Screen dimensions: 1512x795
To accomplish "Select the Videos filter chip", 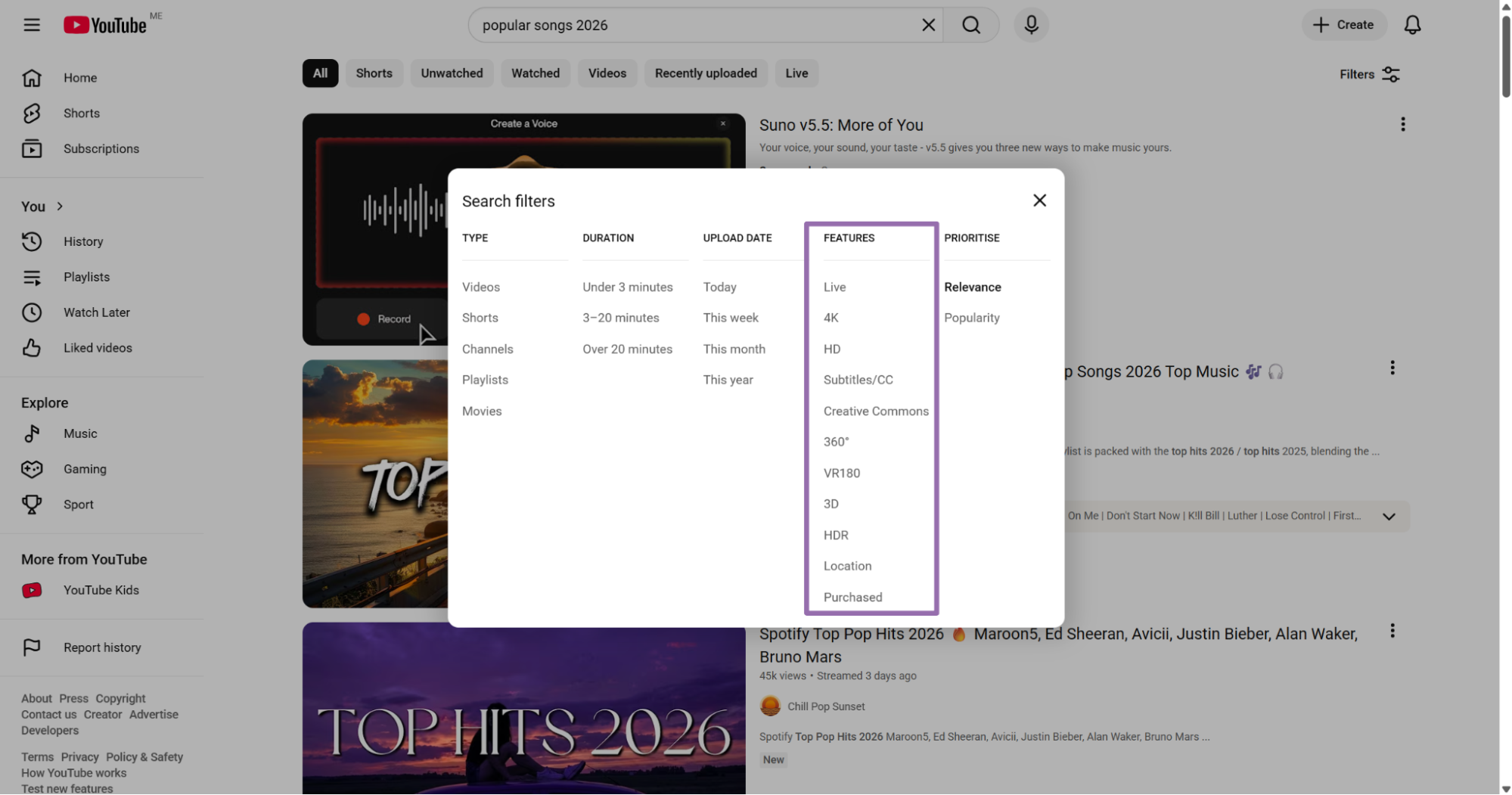I will 607,73.
